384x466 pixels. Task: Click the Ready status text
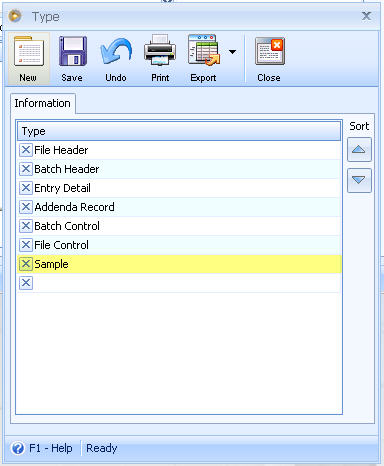click(102, 449)
